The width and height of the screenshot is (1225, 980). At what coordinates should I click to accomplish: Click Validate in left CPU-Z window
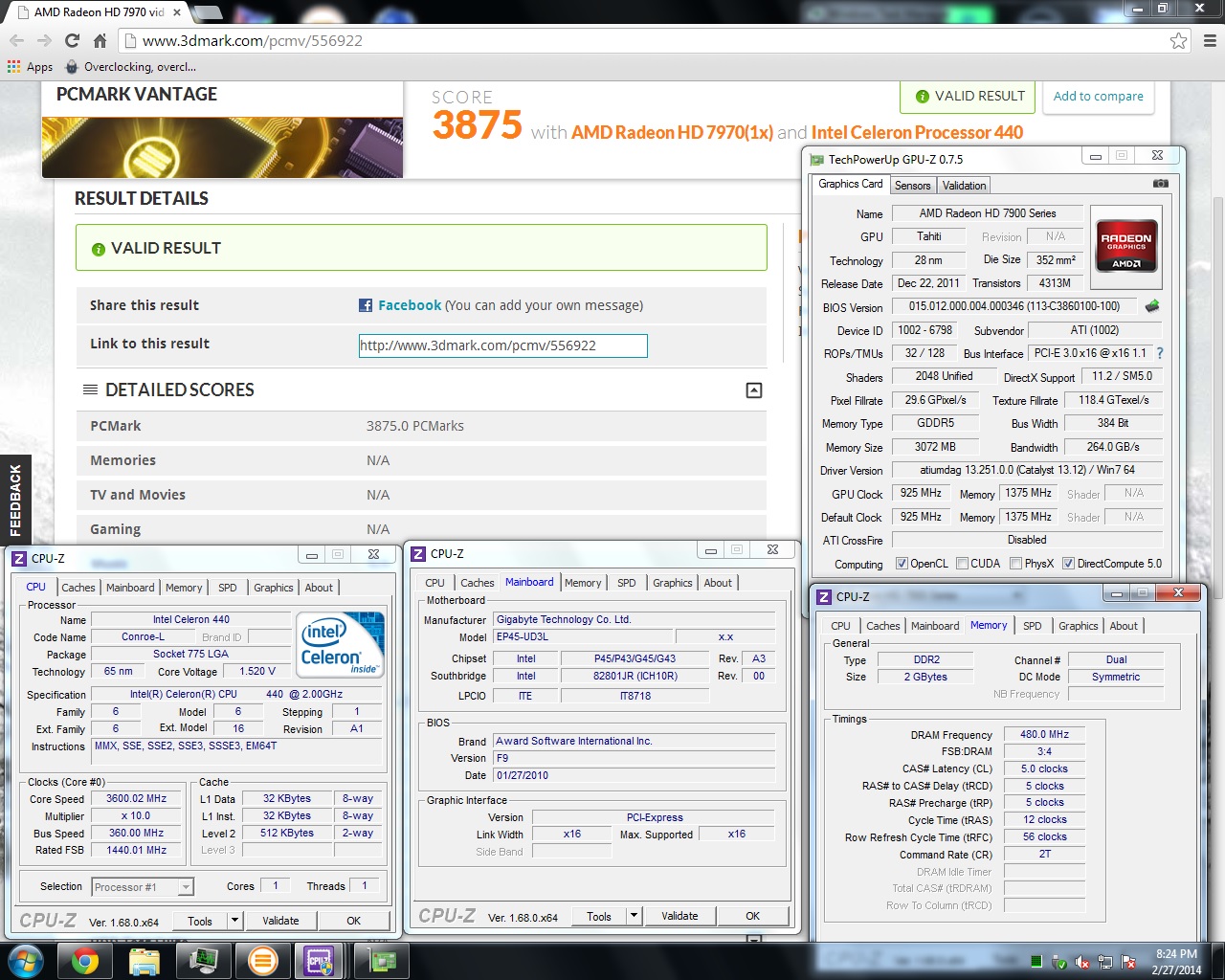click(280, 921)
